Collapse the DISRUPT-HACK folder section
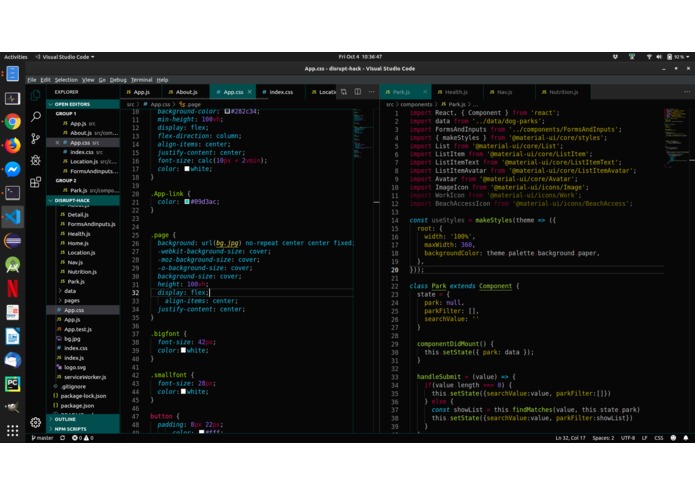This screenshot has height=494, width=695. [83, 200]
